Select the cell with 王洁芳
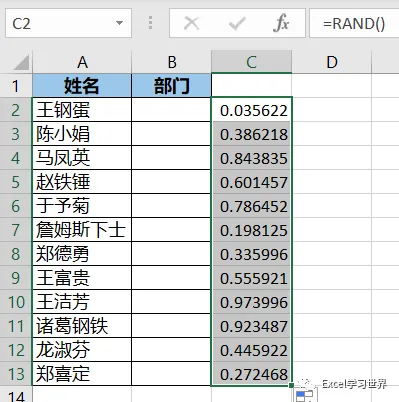 [82, 302]
